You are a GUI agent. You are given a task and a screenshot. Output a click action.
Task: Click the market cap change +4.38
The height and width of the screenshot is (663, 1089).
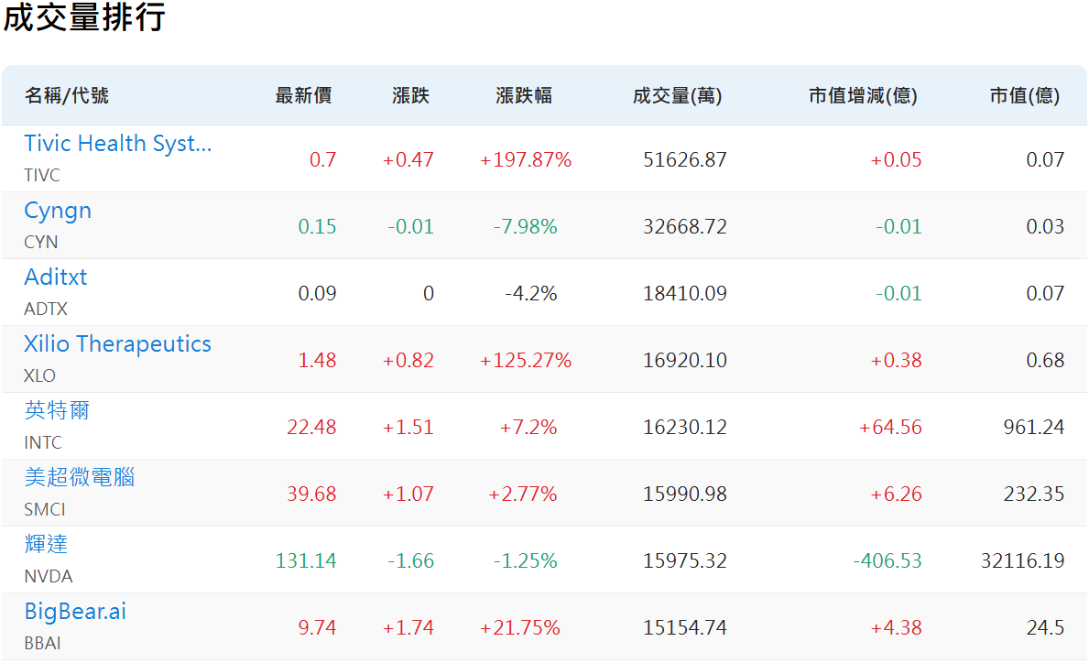tap(896, 628)
